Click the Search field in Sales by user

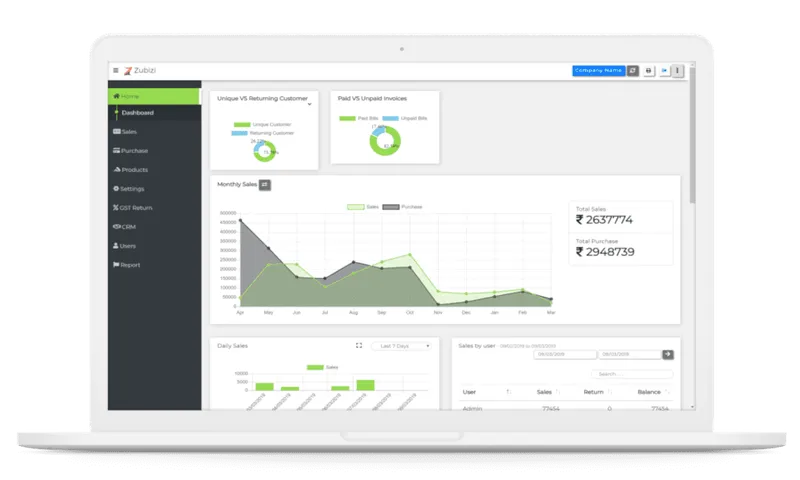[632, 374]
